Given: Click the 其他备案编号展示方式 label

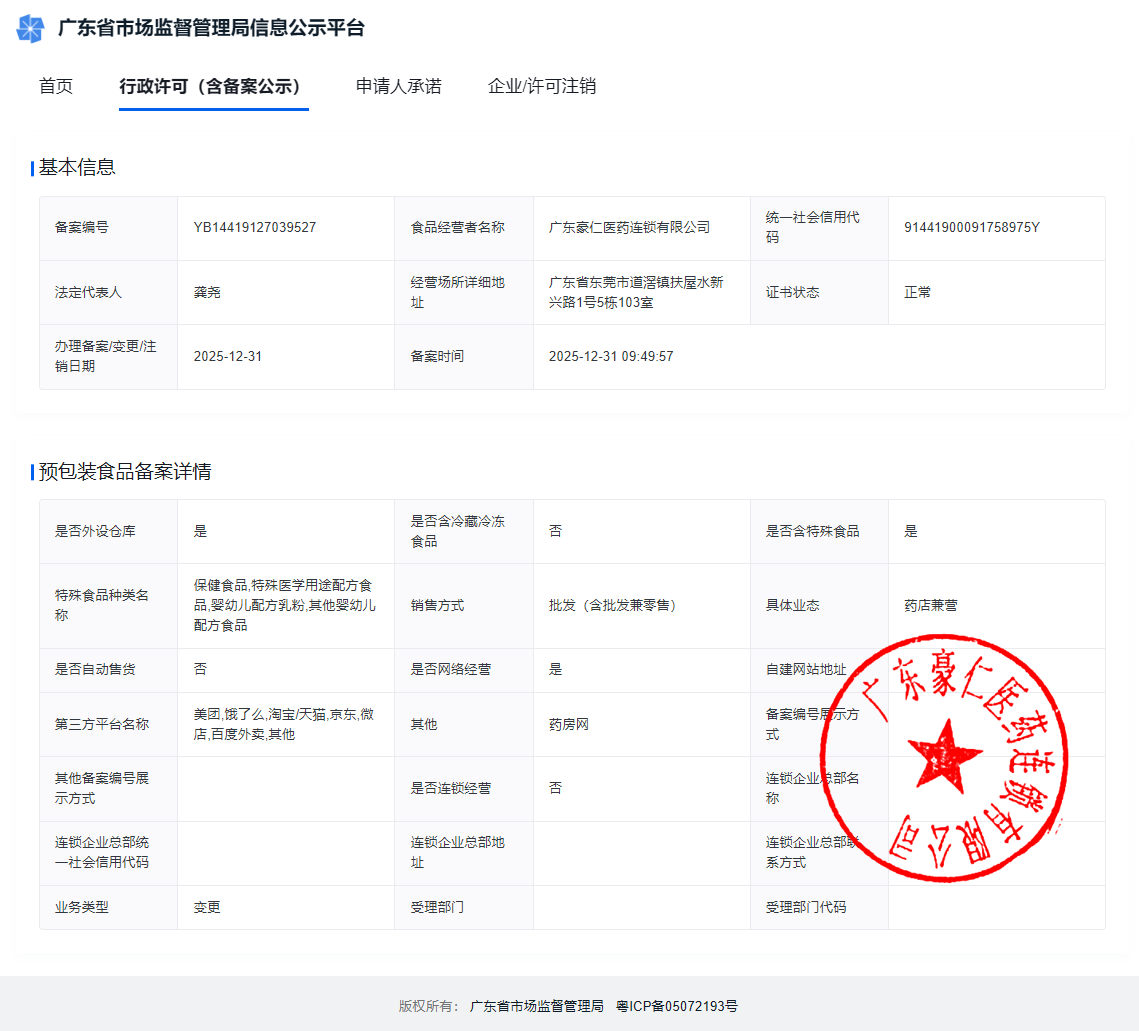Looking at the screenshot, I should pyautogui.click(x=102, y=788).
